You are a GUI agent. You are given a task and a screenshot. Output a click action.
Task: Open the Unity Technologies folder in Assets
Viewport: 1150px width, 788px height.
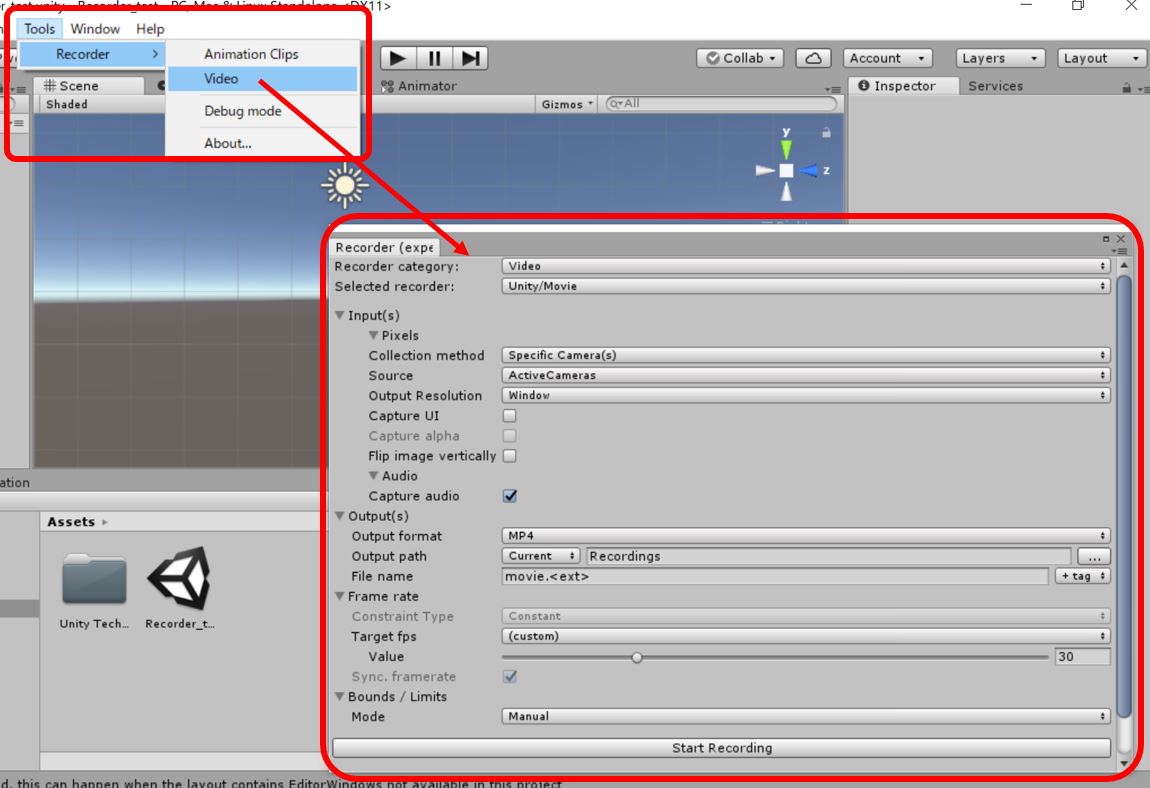coord(94,580)
